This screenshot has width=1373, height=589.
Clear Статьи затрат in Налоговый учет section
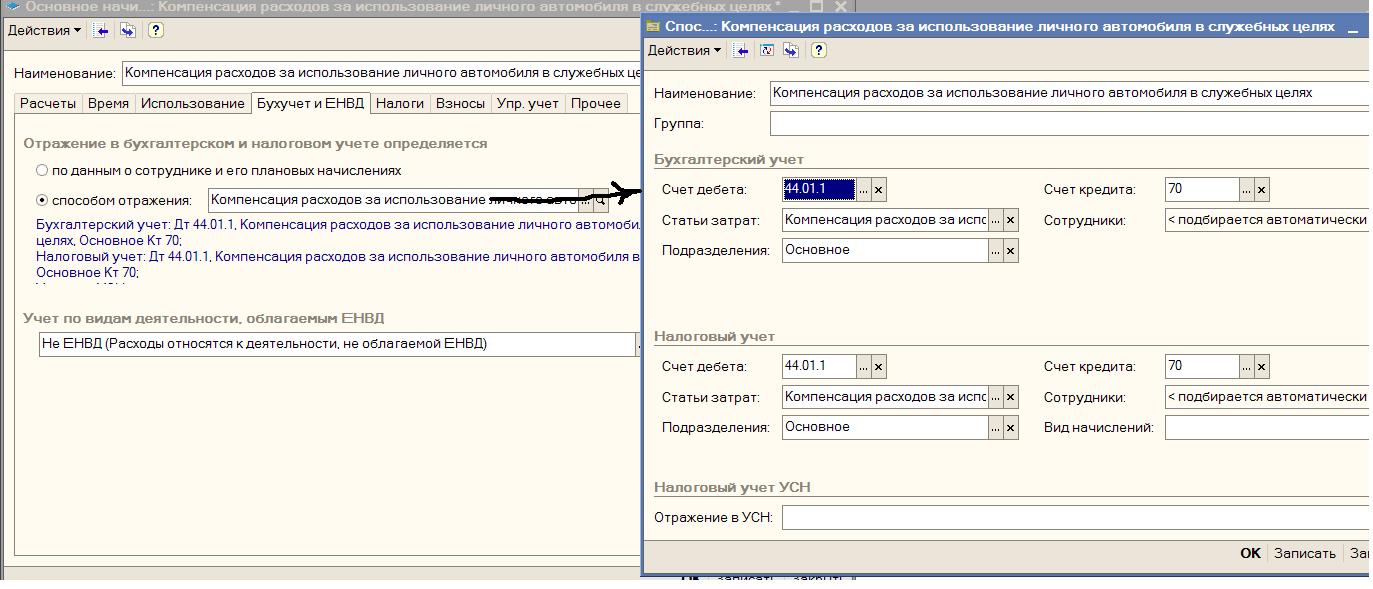pyautogui.click(x=1010, y=397)
